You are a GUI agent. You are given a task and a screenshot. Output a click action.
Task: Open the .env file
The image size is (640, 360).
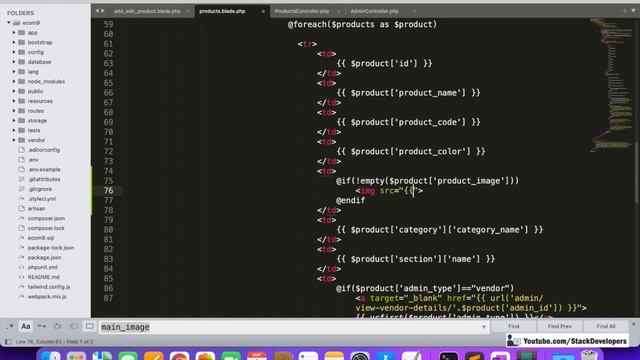[x=33, y=160]
